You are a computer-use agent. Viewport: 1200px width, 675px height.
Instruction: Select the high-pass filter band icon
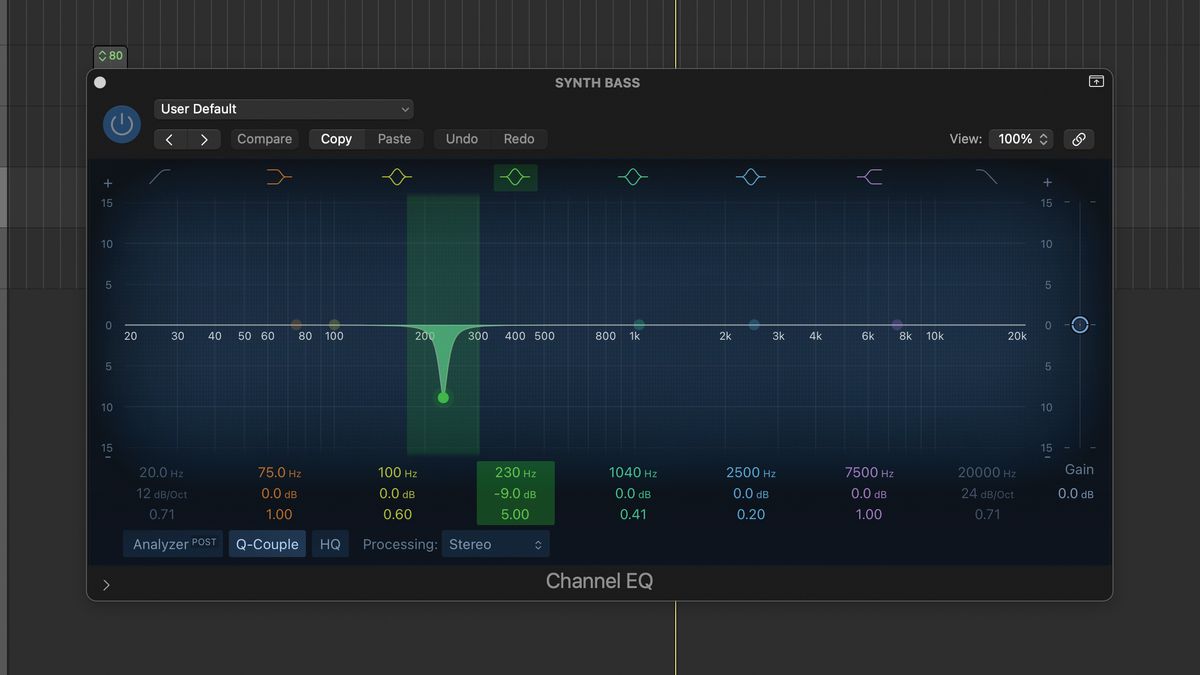[160, 177]
